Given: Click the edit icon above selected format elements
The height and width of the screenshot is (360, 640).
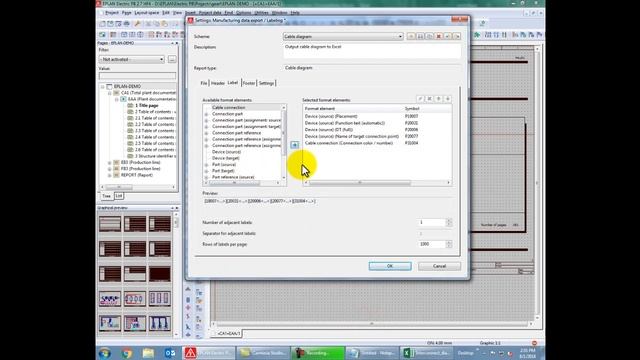Looking at the screenshot, I should pyautogui.click(x=420, y=99).
